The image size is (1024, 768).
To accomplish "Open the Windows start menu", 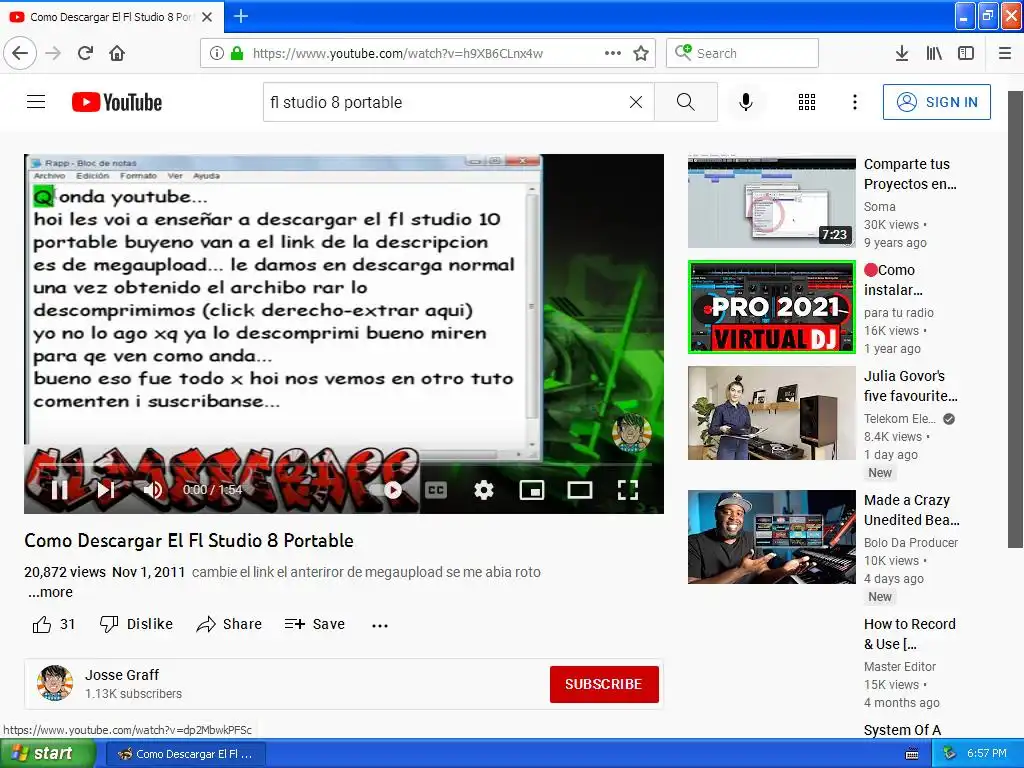I will click(47, 754).
